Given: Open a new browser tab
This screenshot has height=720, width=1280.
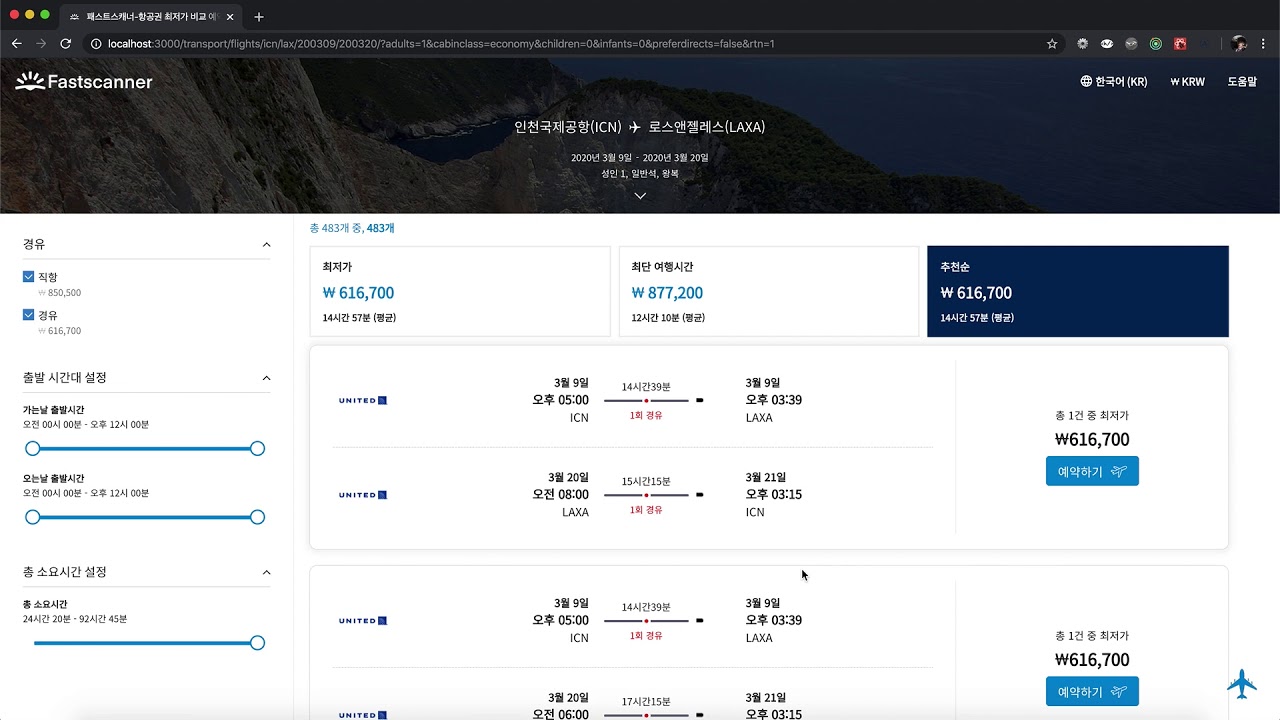Looking at the screenshot, I should pyautogui.click(x=259, y=17).
